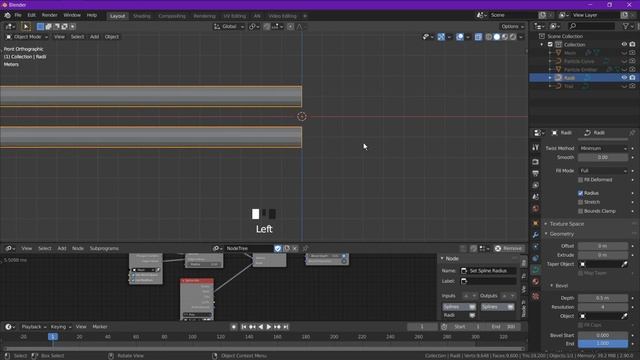Screen dimensions: 640x360
Task: Enable the Bounds Clamp checkbox
Action: coord(580,211)
